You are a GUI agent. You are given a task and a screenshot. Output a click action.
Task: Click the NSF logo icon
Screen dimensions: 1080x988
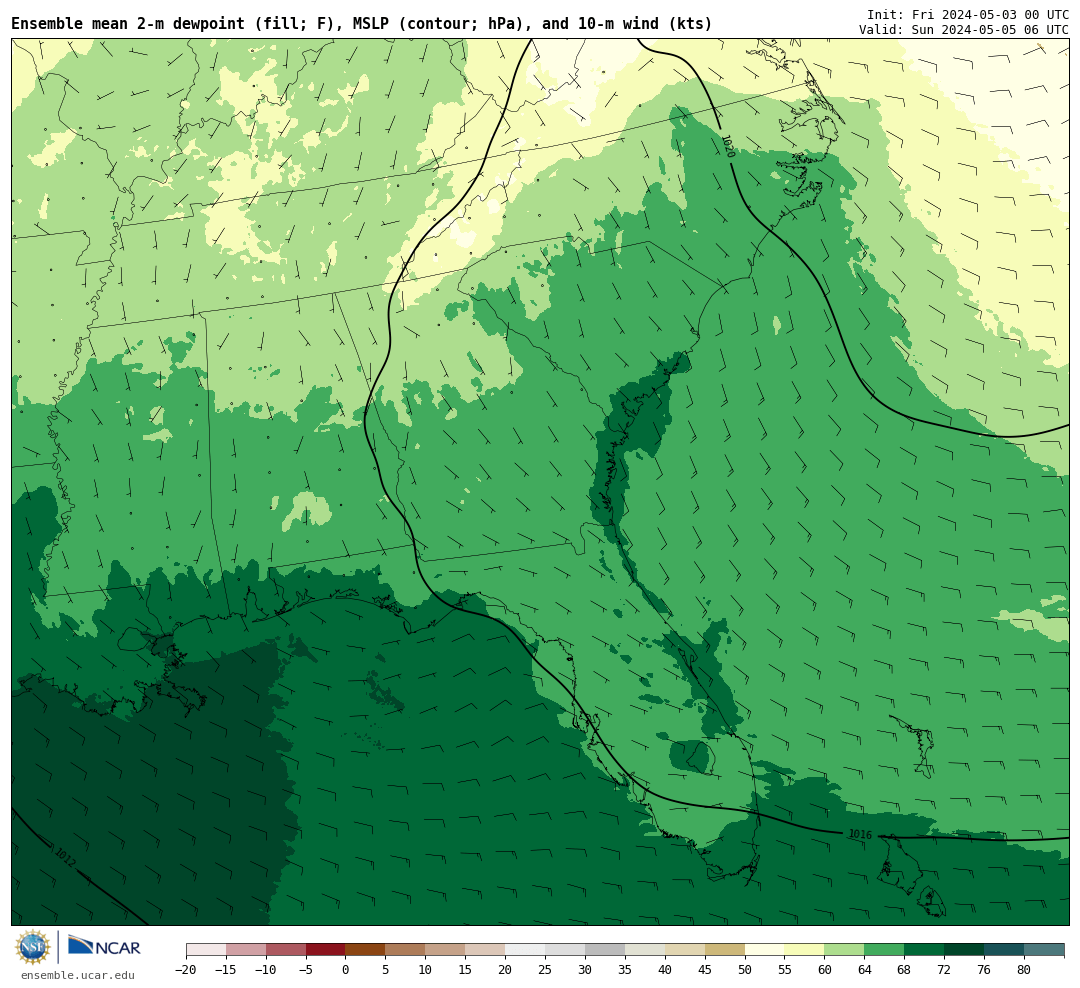pyautogui.click(x=33, y=947)
